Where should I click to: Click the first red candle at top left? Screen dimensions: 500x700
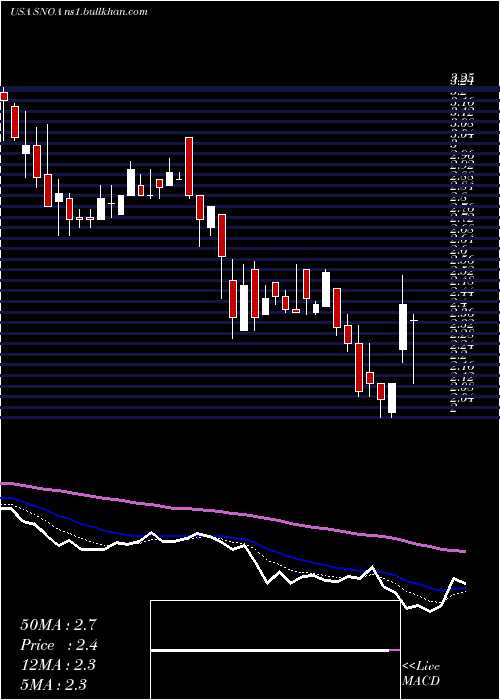pos(4,96)
